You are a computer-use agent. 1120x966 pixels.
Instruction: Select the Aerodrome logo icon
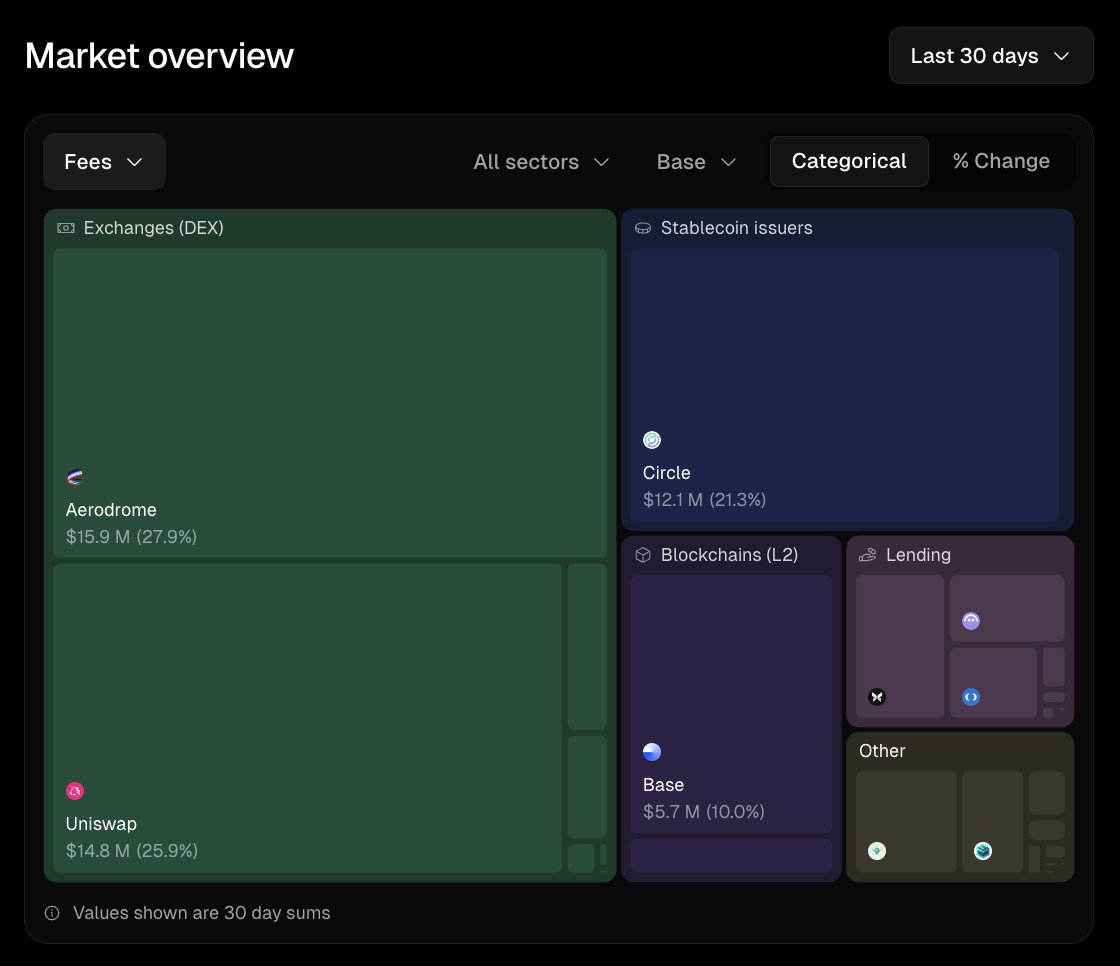point(75,477)
